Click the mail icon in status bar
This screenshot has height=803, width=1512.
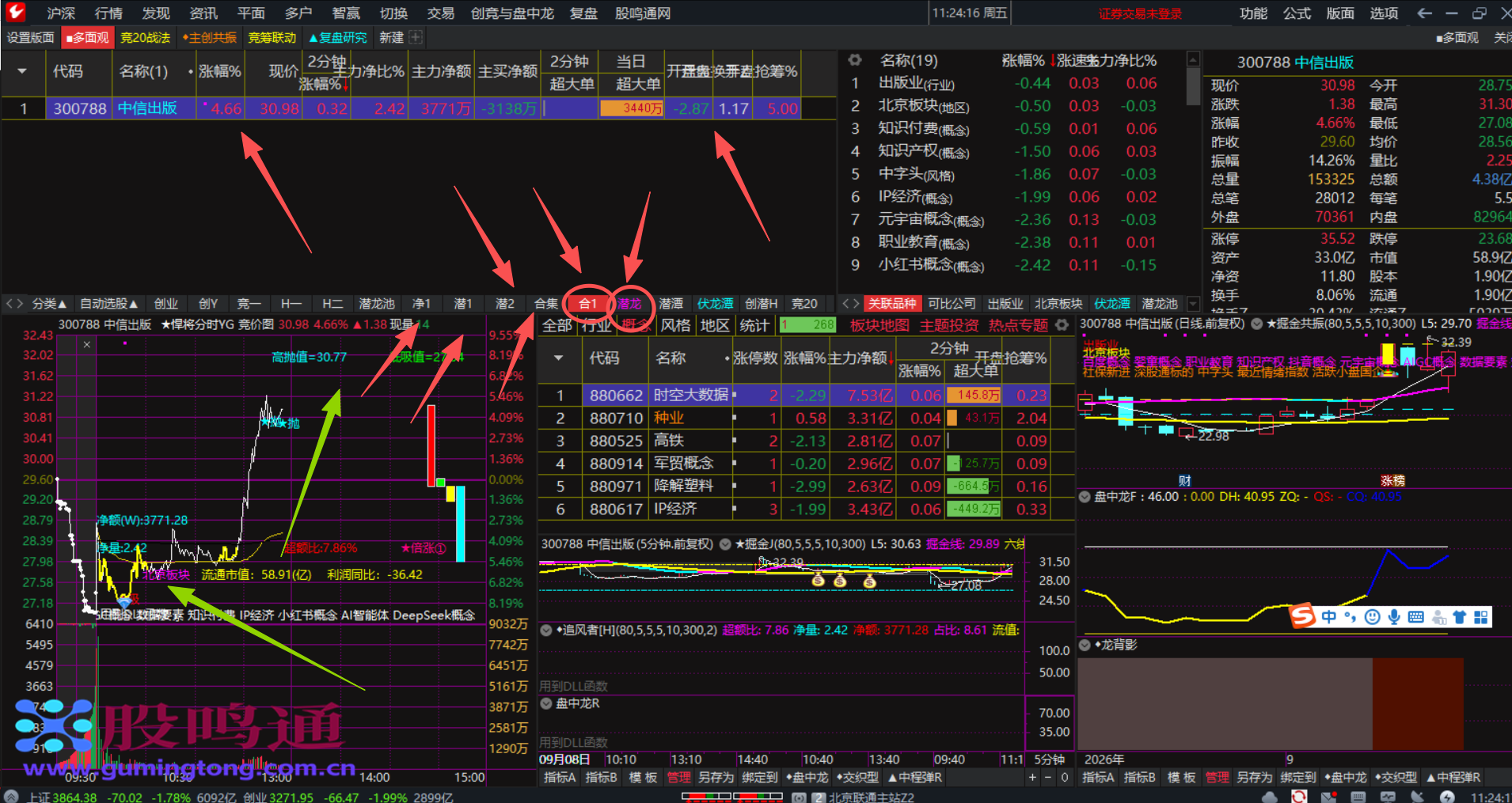tap(1329, 796)
